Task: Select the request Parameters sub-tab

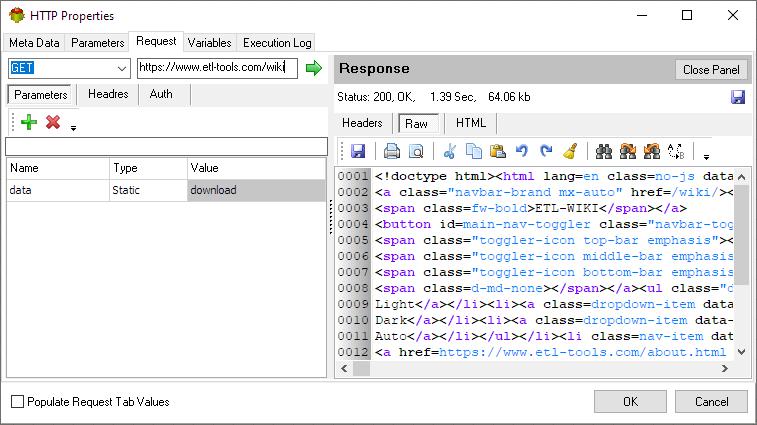Action: click(x=41, y=95)
